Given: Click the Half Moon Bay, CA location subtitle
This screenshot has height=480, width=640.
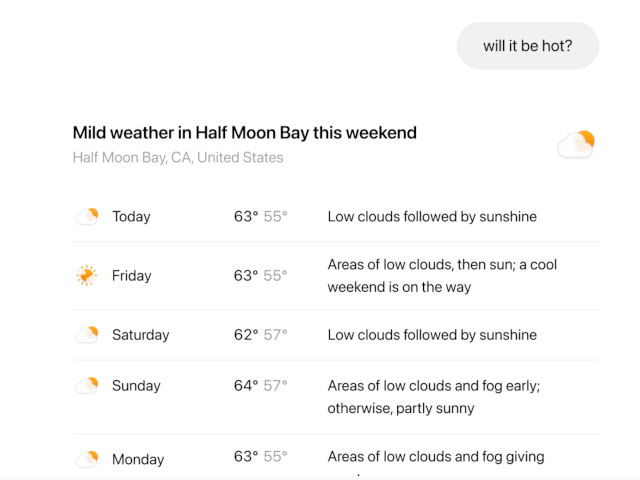Looking at the screenshot, I should click(x=178, y=158).
